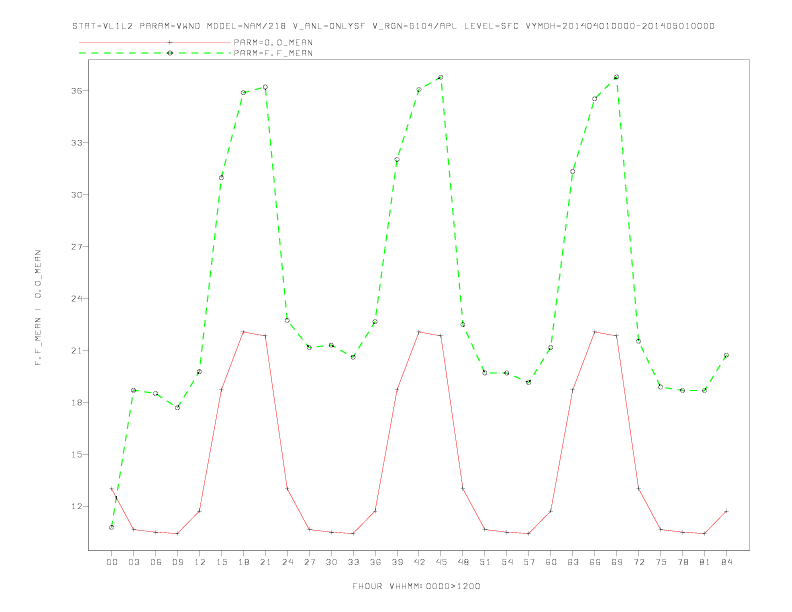Image resolution: width=792 pixels, height=612 pixels.
Task: Click x-axis tick label 54
Action: [507, 562]
